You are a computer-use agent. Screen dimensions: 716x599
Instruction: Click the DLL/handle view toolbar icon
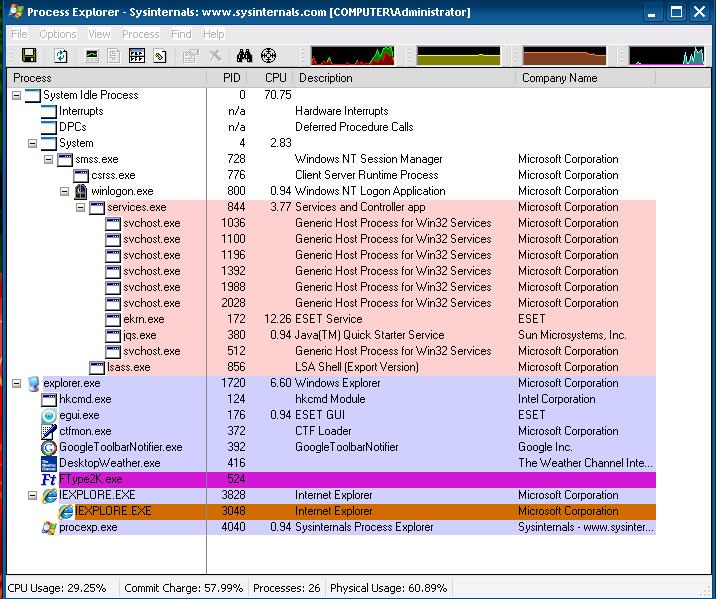(160, 56)
